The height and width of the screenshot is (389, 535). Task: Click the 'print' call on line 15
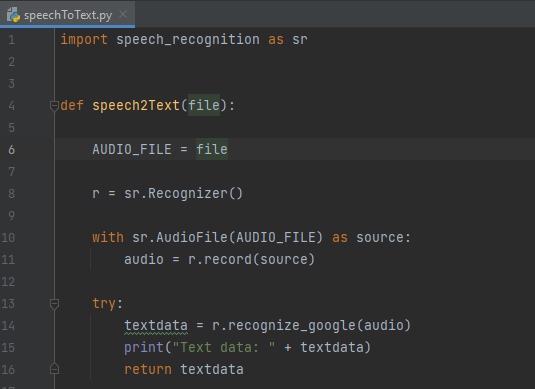pos(144,347)
